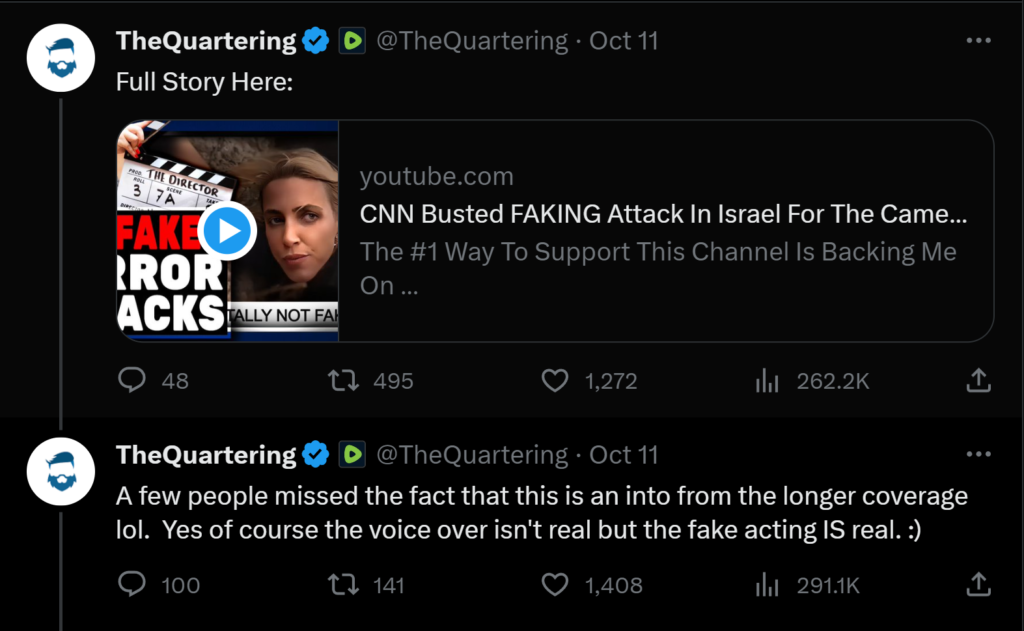
Task: Open the Oct 11 timestamp of first tweet
Action: [x=624, y=41]
